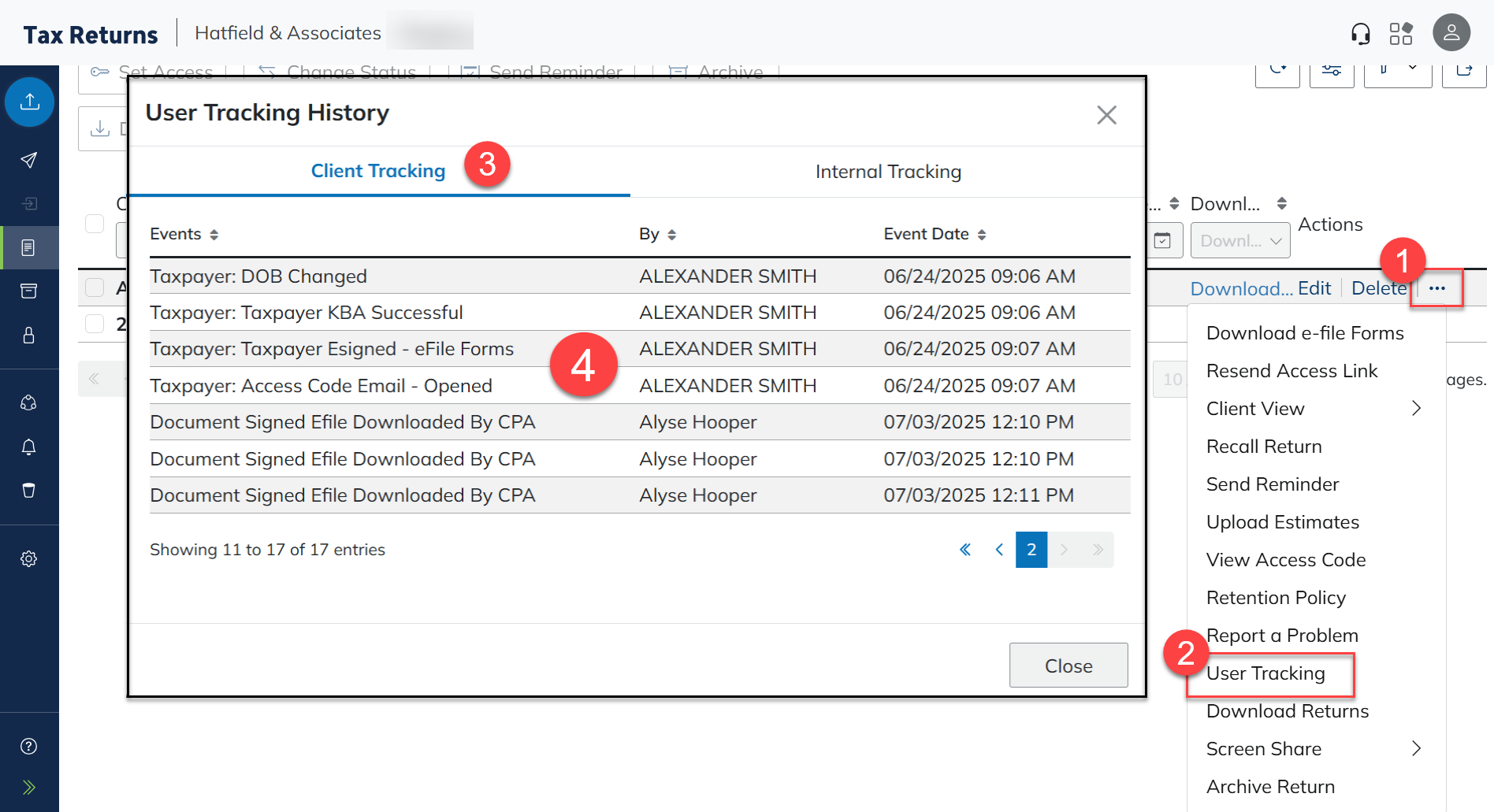Click the headset support icon
Image resolution: width=1494 pixels, height=812 pixels.
click(1360, 34)
